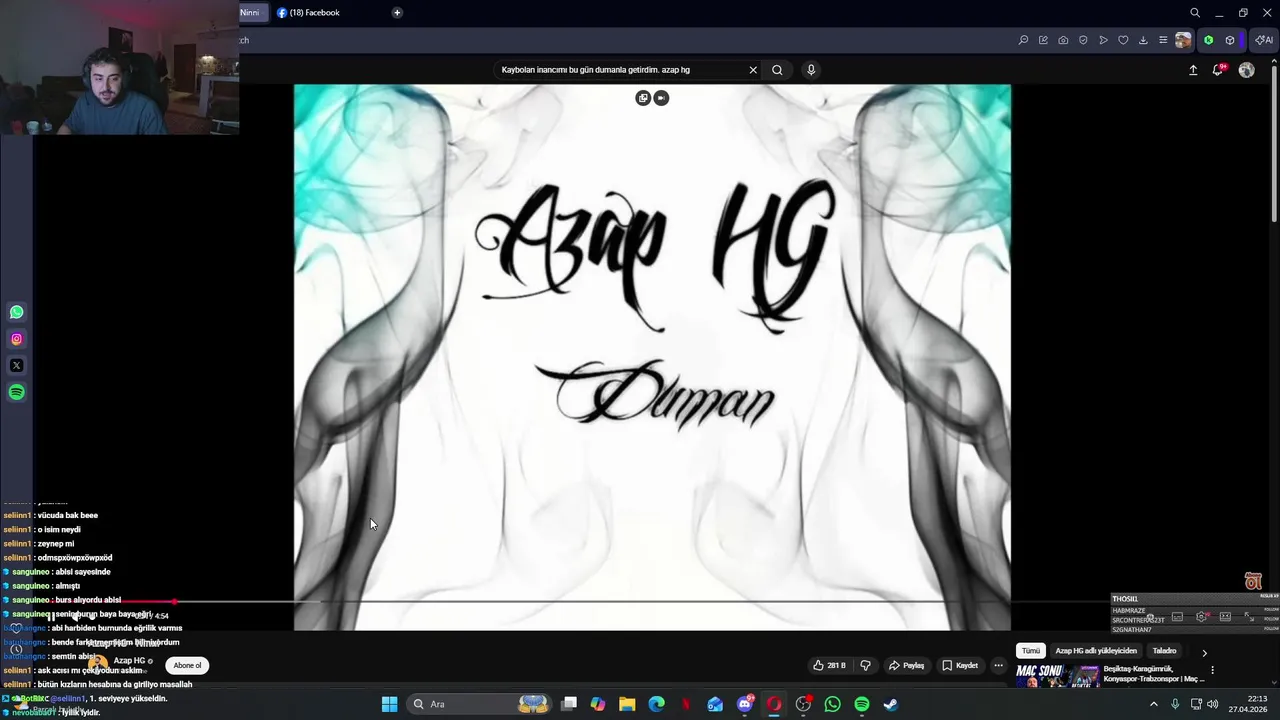The height and width of the screenshot is (720, 1280).
Task: Open the video settings gear
Action: [x=1201, y=617]
